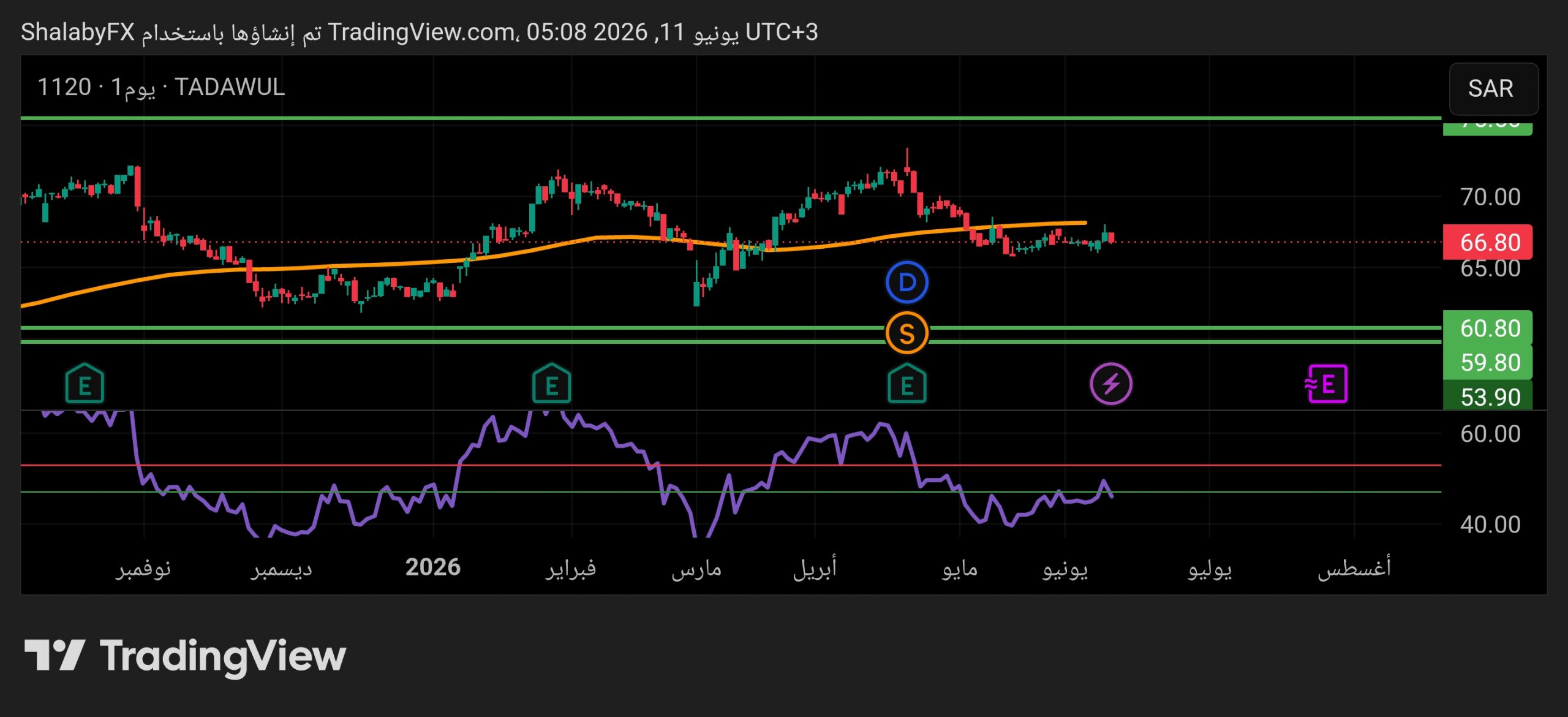Click the purple lightning bolt event marker
Screen dimensions: 1568x717
click(x=1110, y=384)
